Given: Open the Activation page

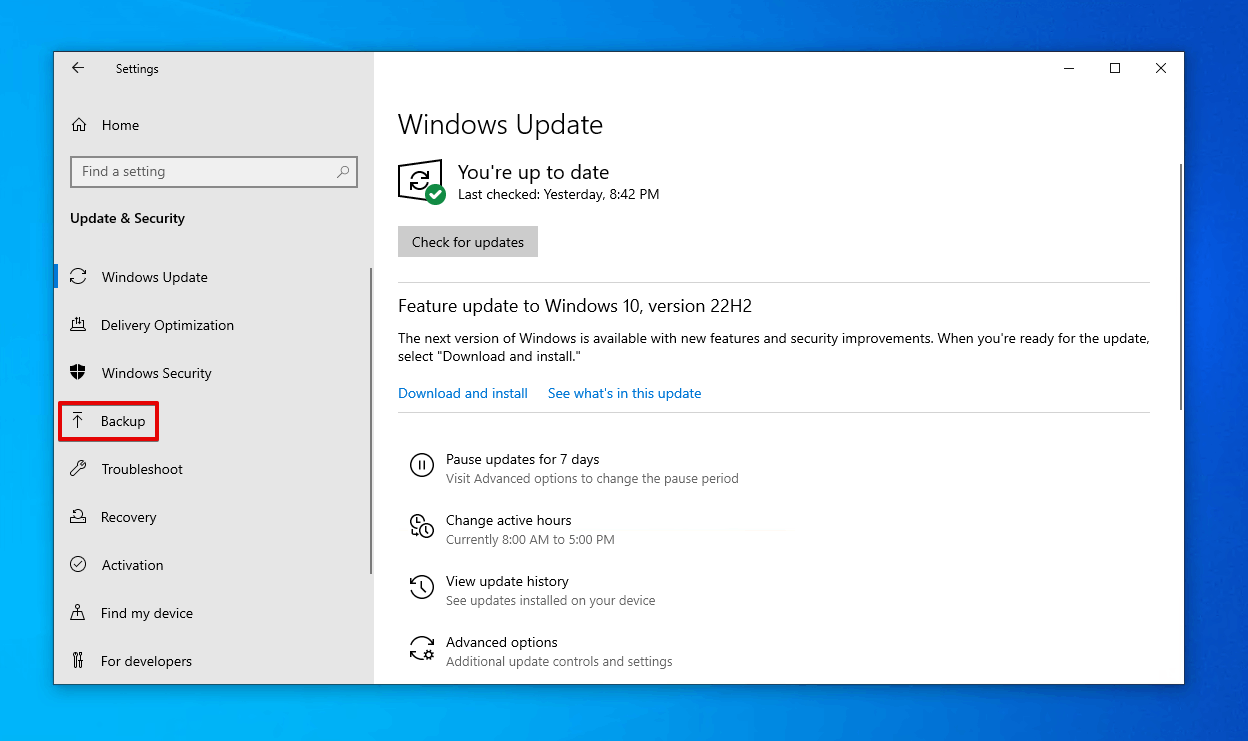Looking at the screenshot, I should pos(132,565).
